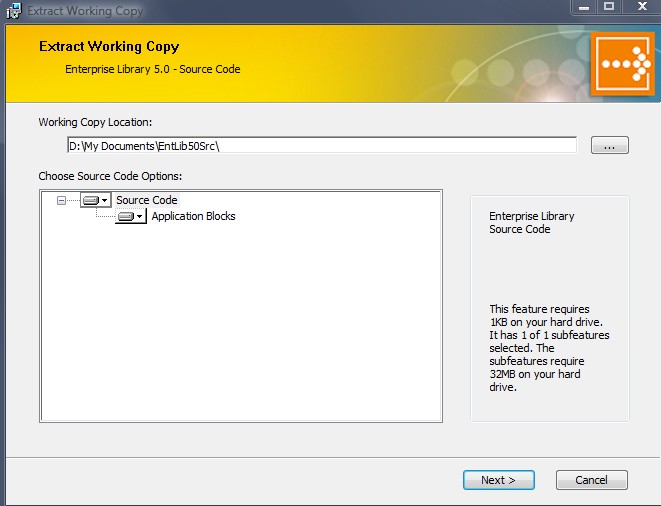Click the 'Extract Working Copy' banner heading
The image size is (661, 506).
tap(109, 46)
